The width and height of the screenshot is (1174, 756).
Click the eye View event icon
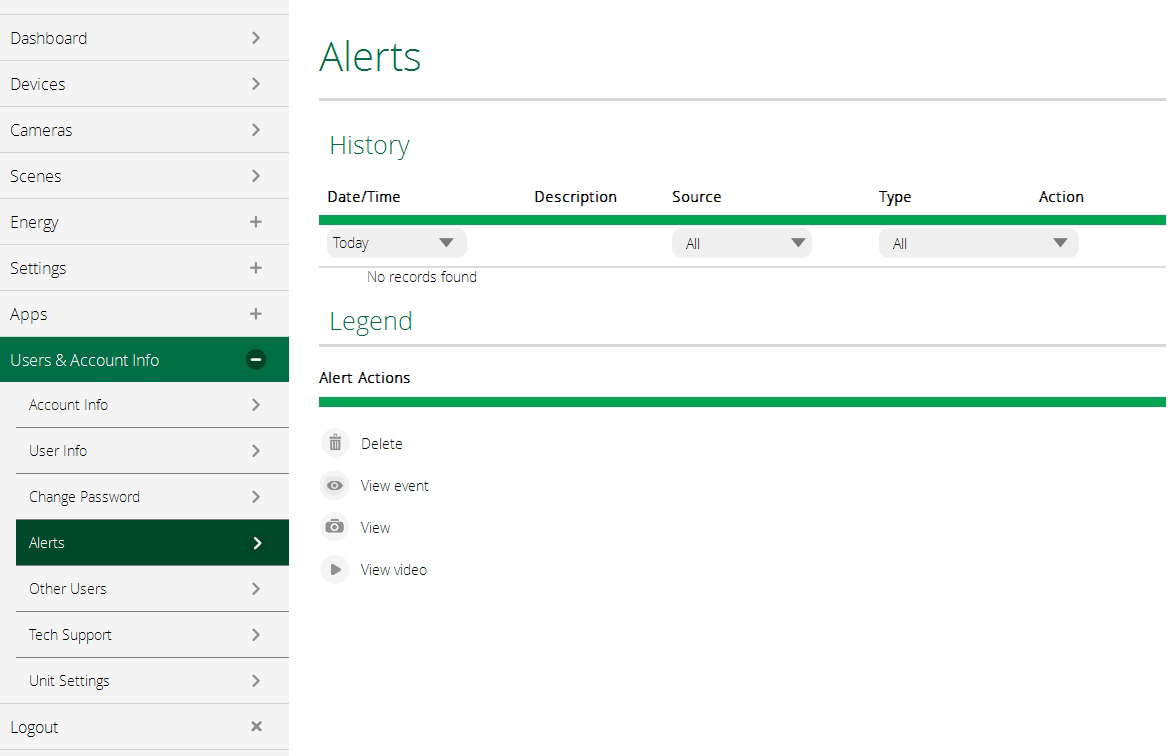click(335, 486)
